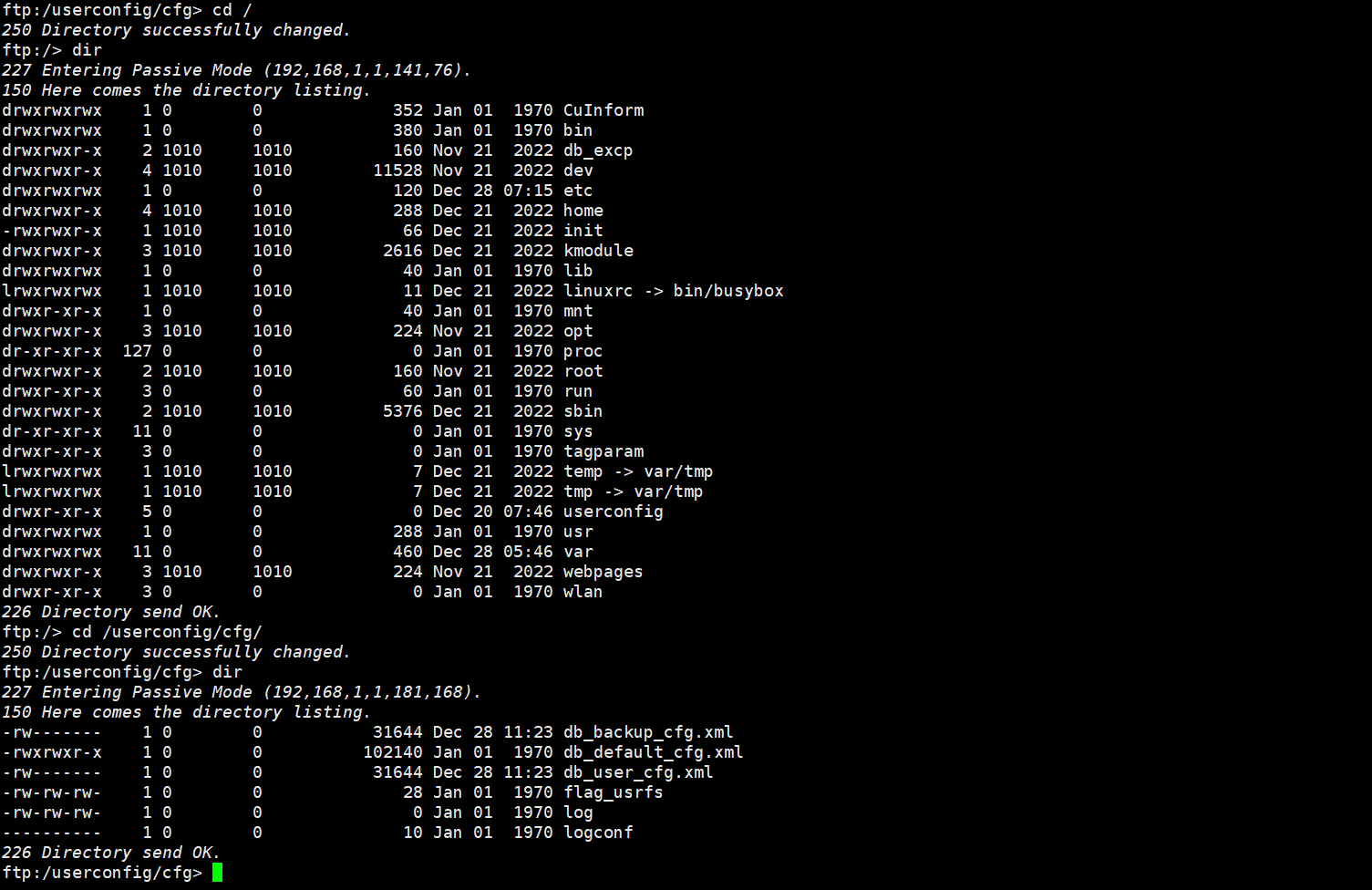
Task: Click the linuxrc symlink name
Action: [597, 291]
